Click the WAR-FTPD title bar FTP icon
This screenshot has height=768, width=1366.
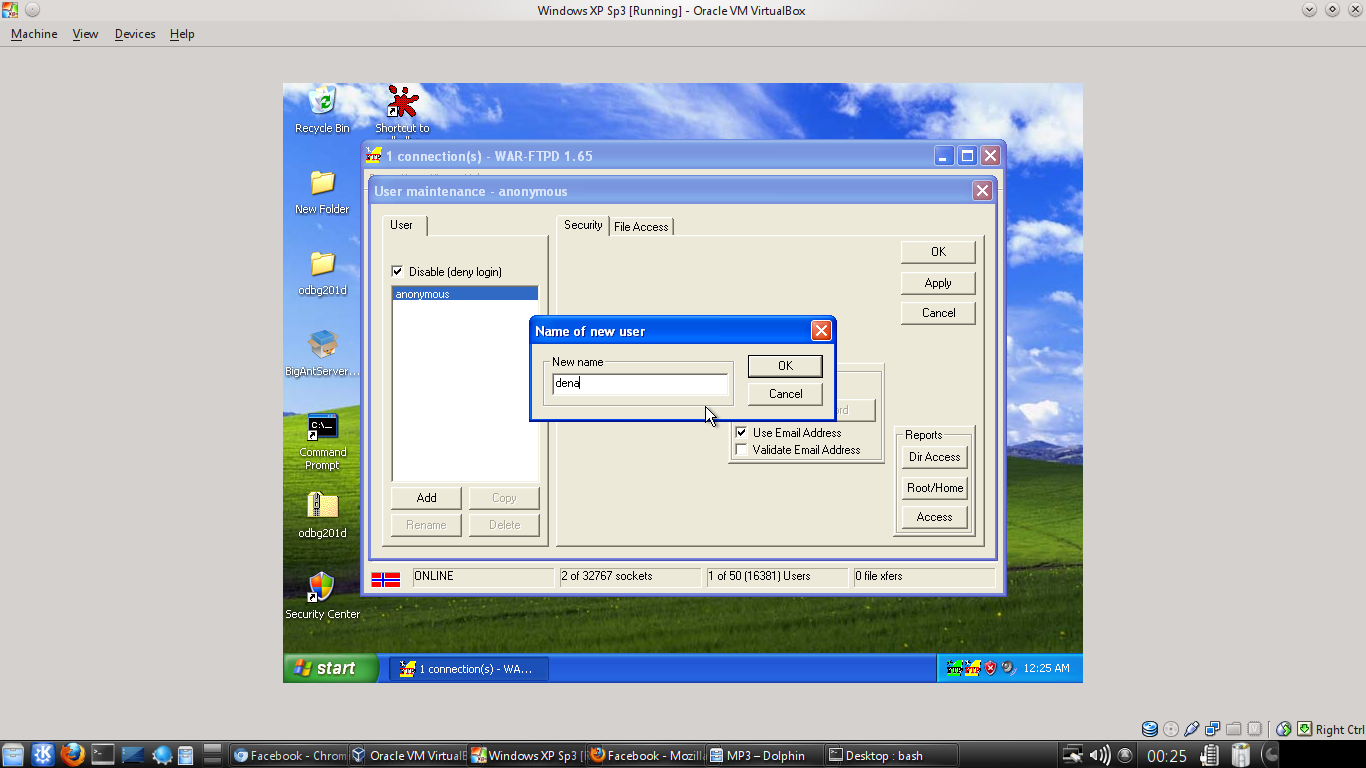pos(374,156)
